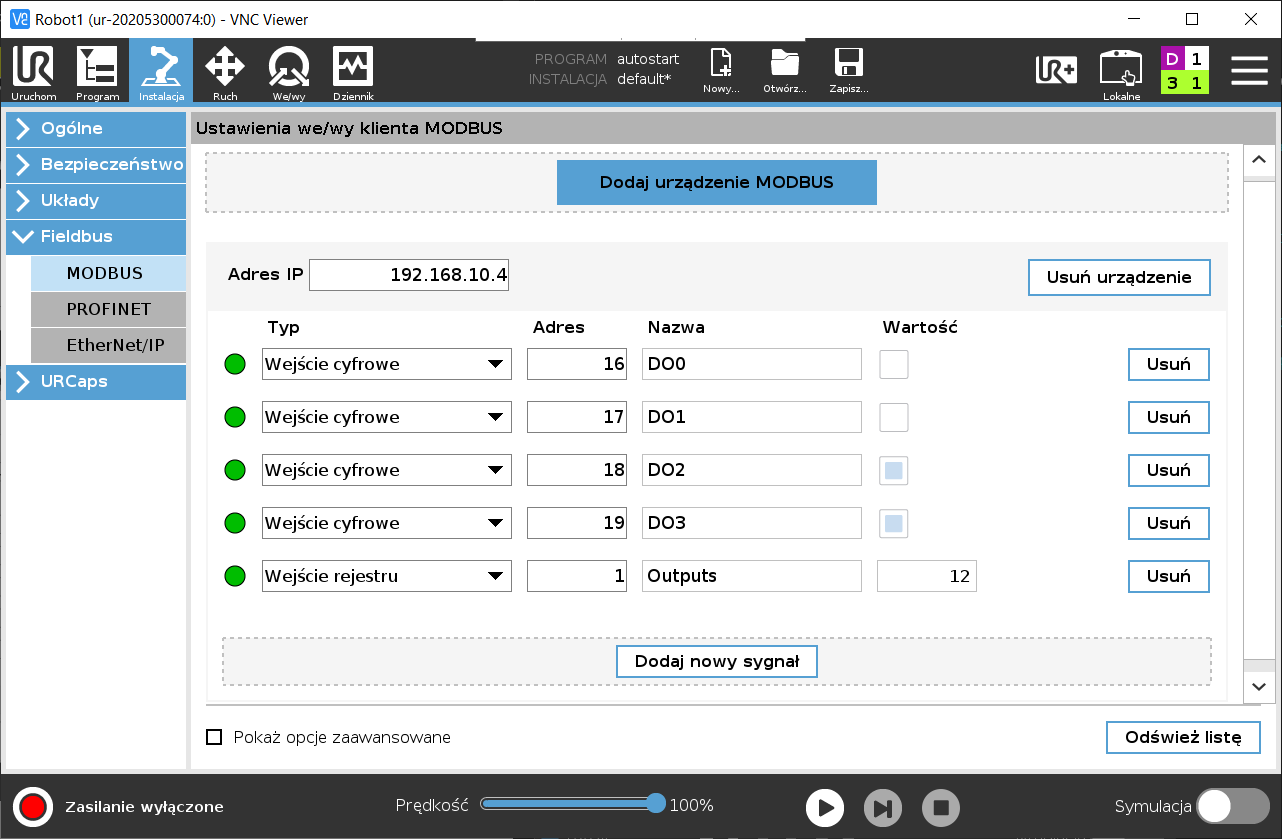Expand the Układy sidebar section
Image resolution: width=1282 pixels, height=839 pixels.
96,201
